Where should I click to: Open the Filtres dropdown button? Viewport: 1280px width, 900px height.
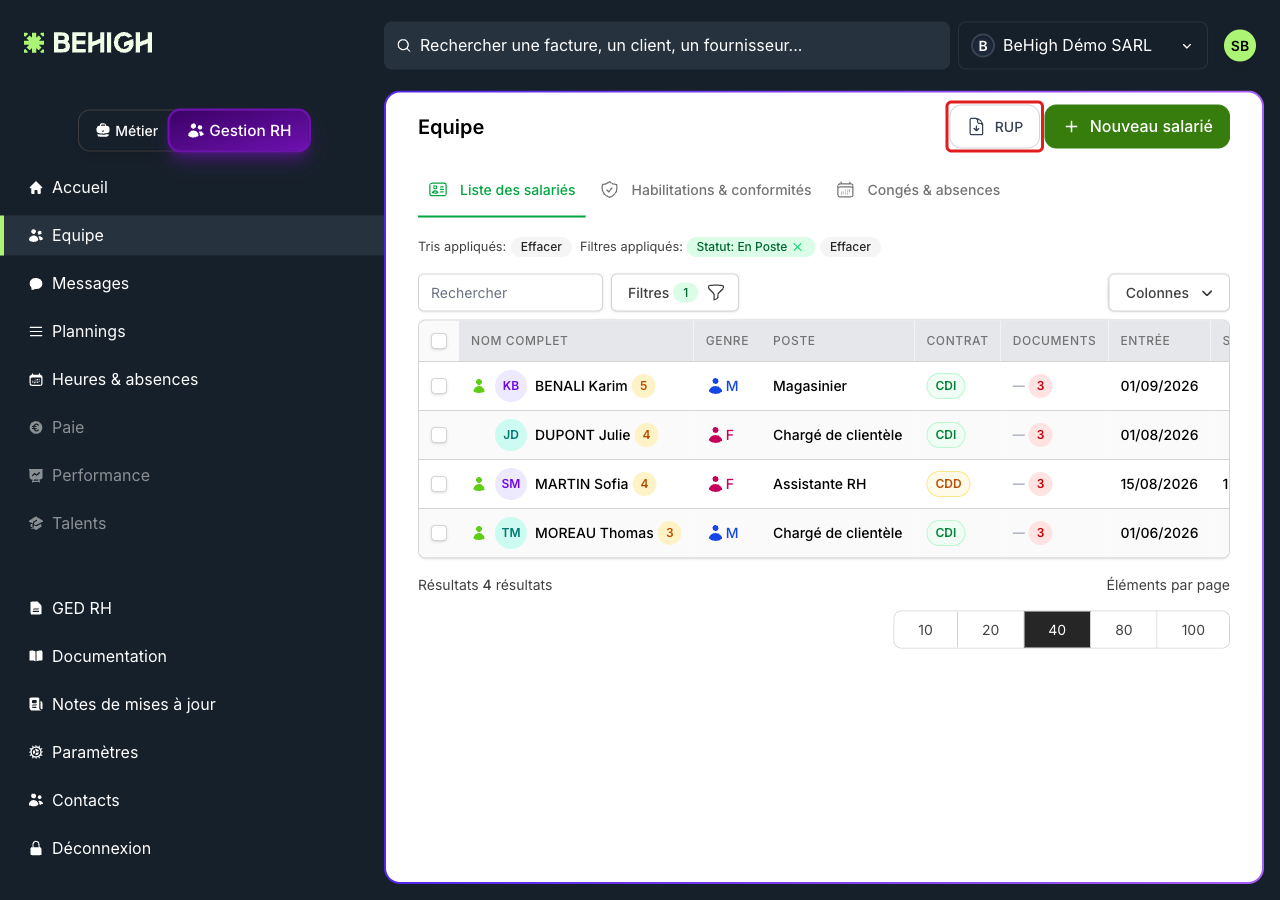(x=675, y=293)
